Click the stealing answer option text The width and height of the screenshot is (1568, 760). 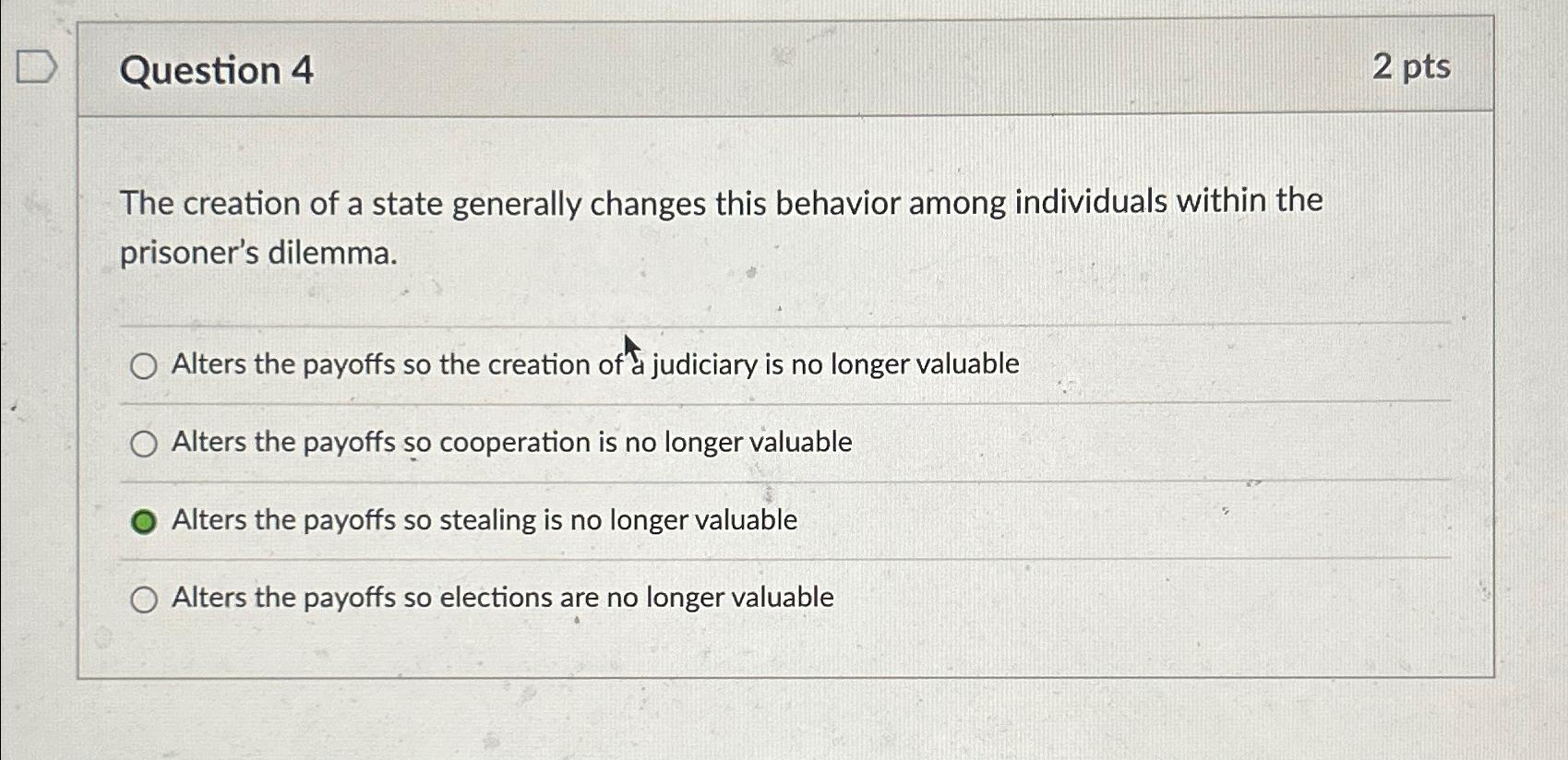pyautogui.click(x=484, y=521)
